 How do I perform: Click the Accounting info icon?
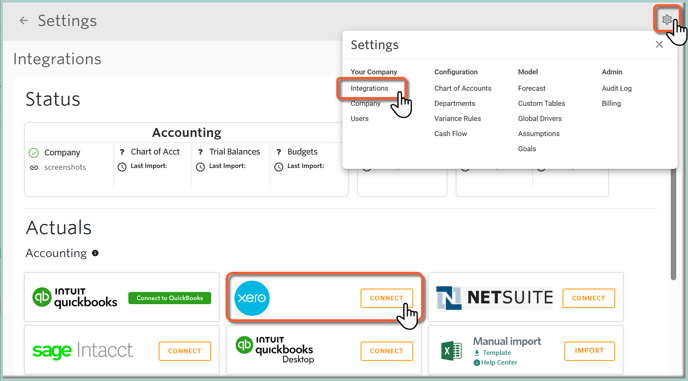(95, 253)
